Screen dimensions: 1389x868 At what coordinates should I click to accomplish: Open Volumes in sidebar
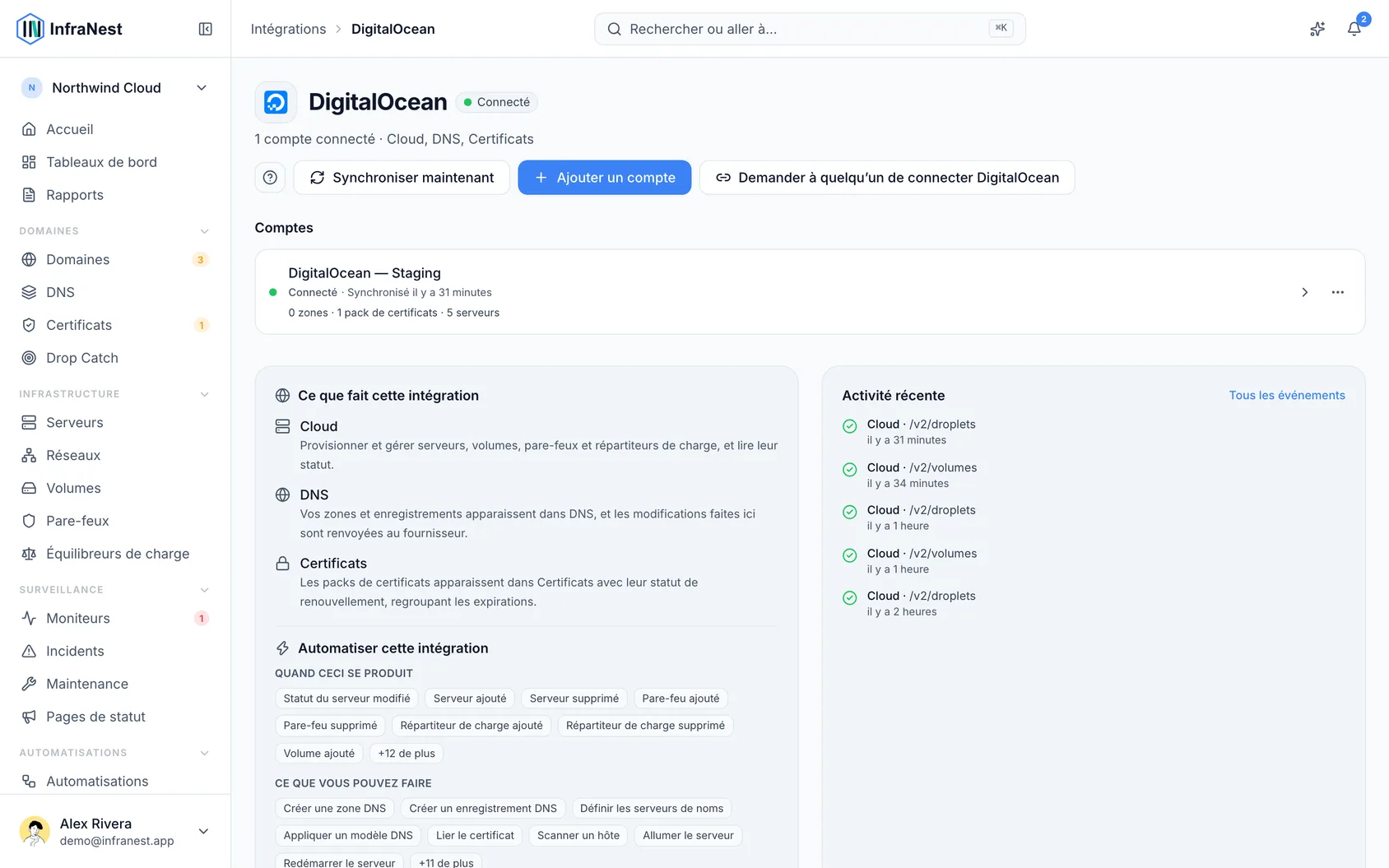click(115, 488)
